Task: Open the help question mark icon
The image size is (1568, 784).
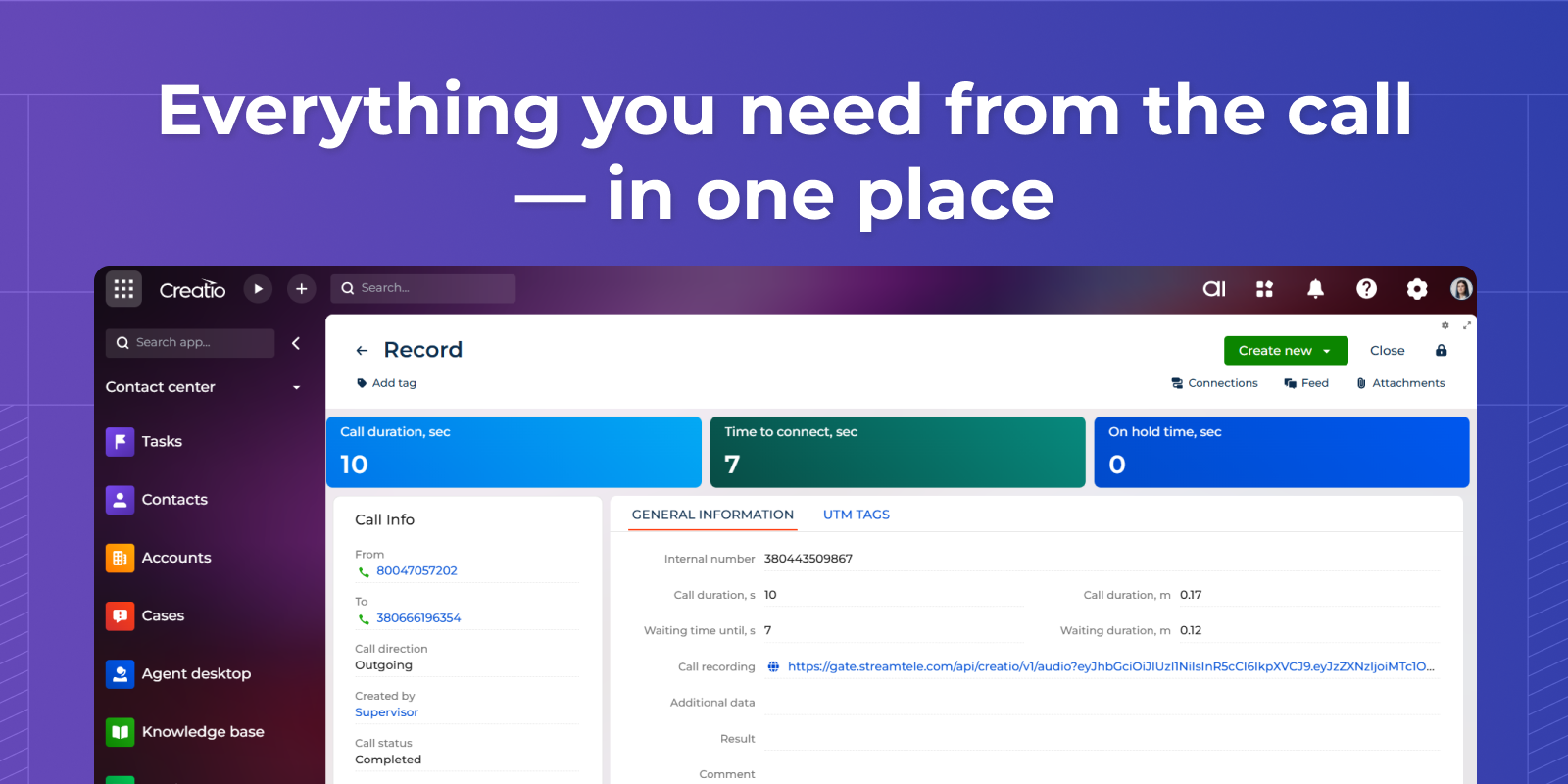Action: (x=1366, y=289)
